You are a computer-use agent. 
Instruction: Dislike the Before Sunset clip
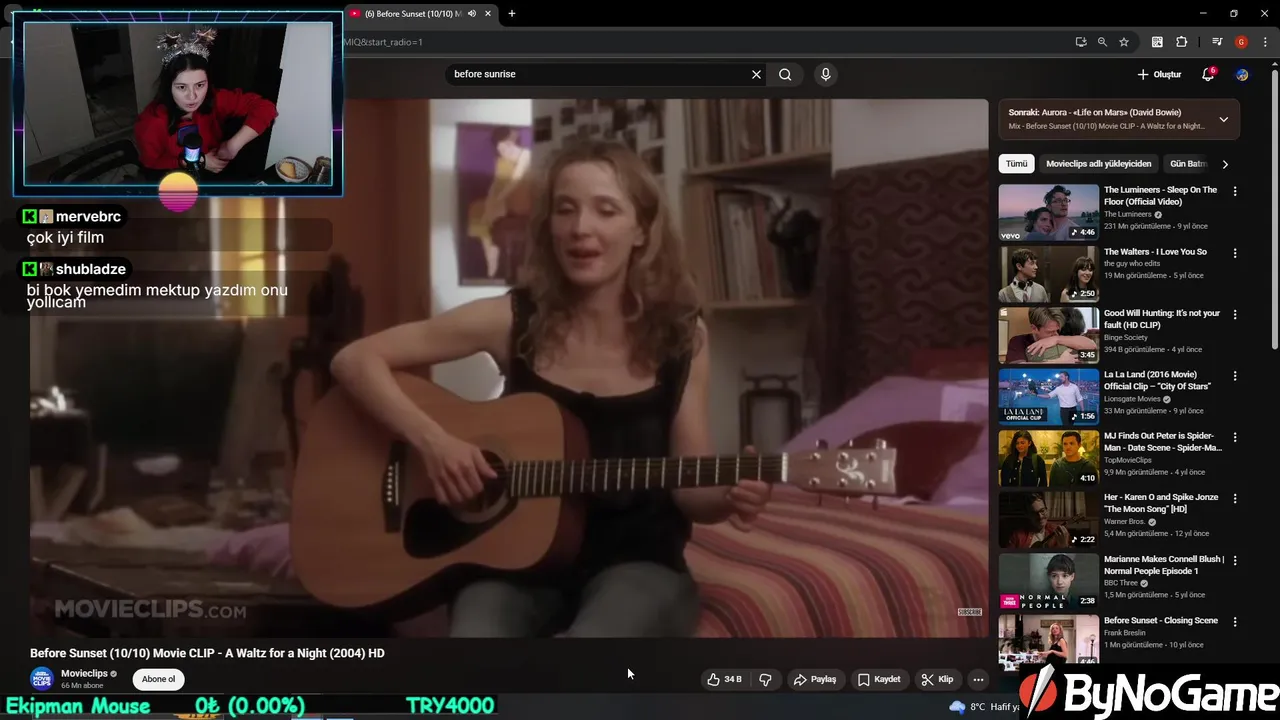[x=765, y=679]
